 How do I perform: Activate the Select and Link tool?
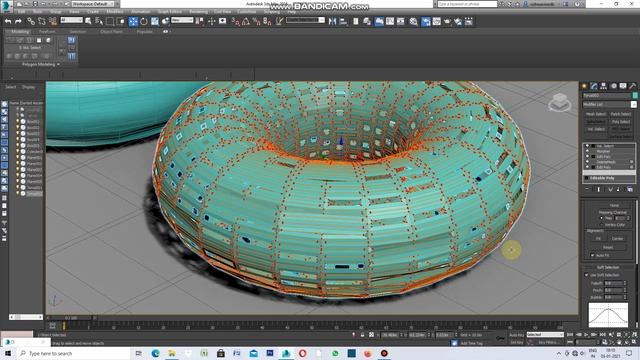[31, 21]
